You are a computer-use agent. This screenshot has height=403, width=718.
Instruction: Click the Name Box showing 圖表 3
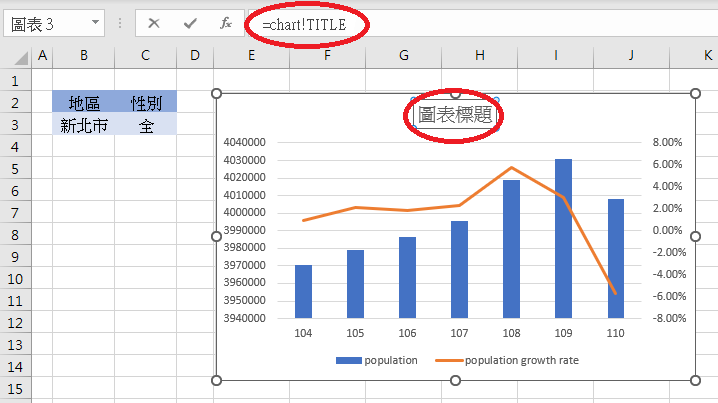tap(45, 23)
